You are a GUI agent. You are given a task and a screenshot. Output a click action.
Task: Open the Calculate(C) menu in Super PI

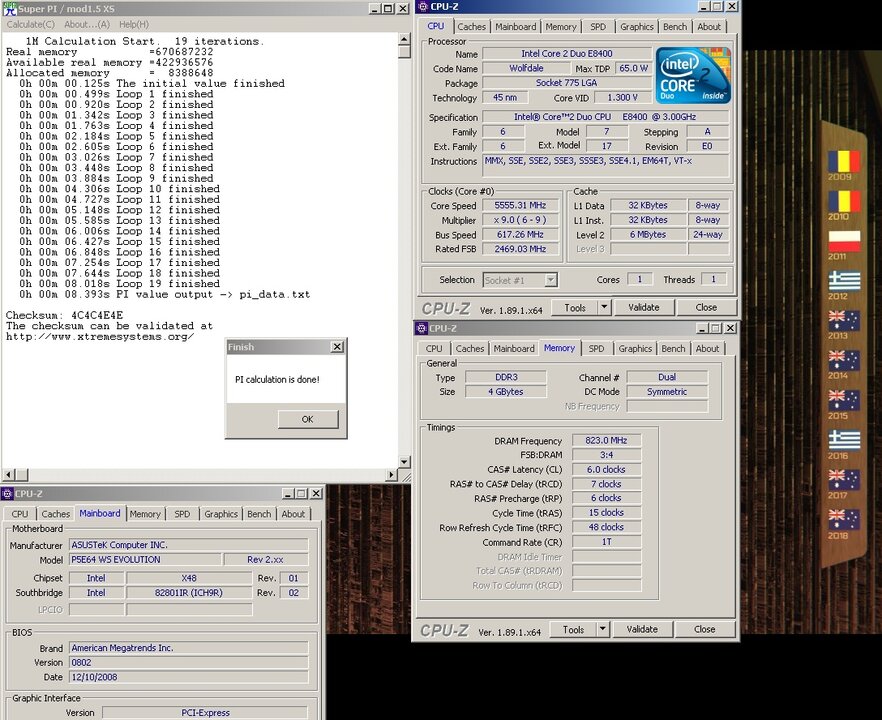(31, 24)
